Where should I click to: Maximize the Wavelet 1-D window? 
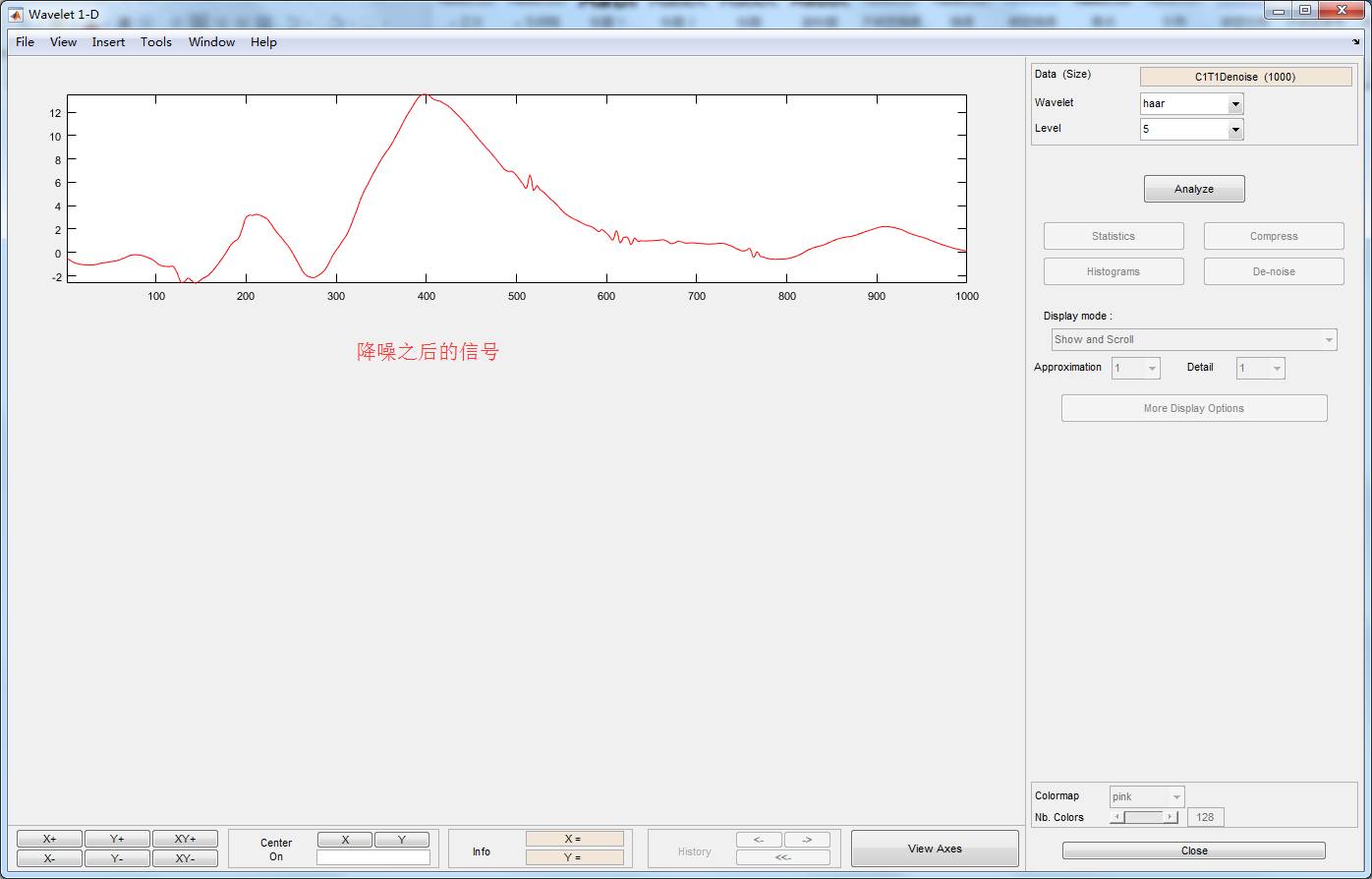coord(1305,10)
